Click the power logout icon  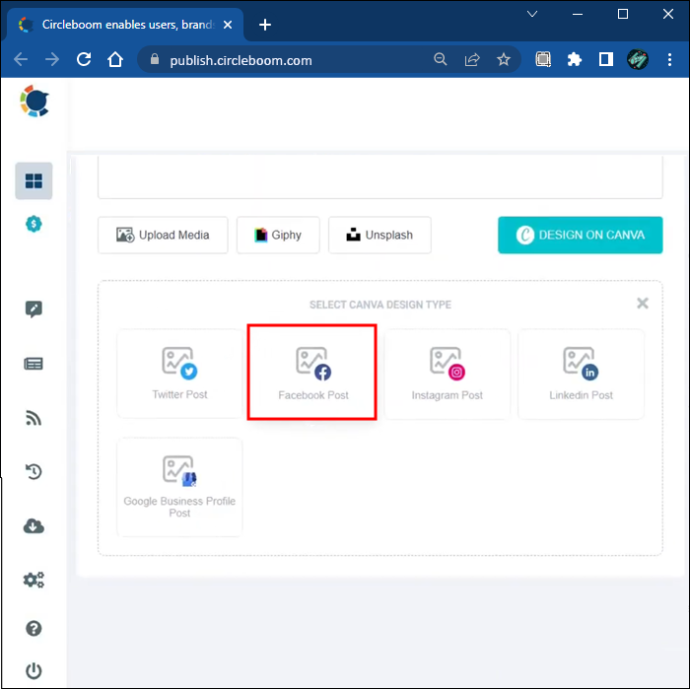(33, 671)
